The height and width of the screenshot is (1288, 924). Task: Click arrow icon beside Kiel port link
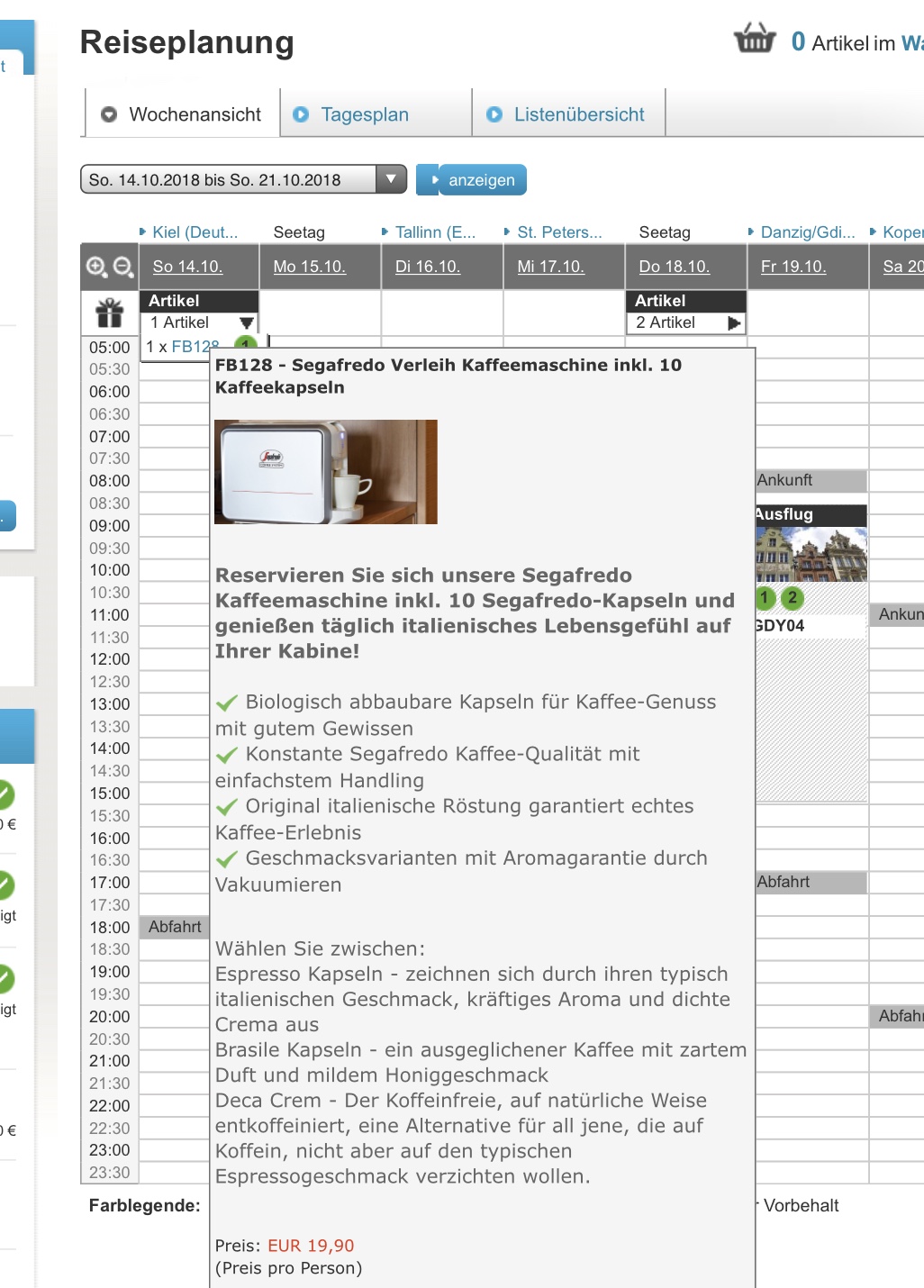(143, 232)
